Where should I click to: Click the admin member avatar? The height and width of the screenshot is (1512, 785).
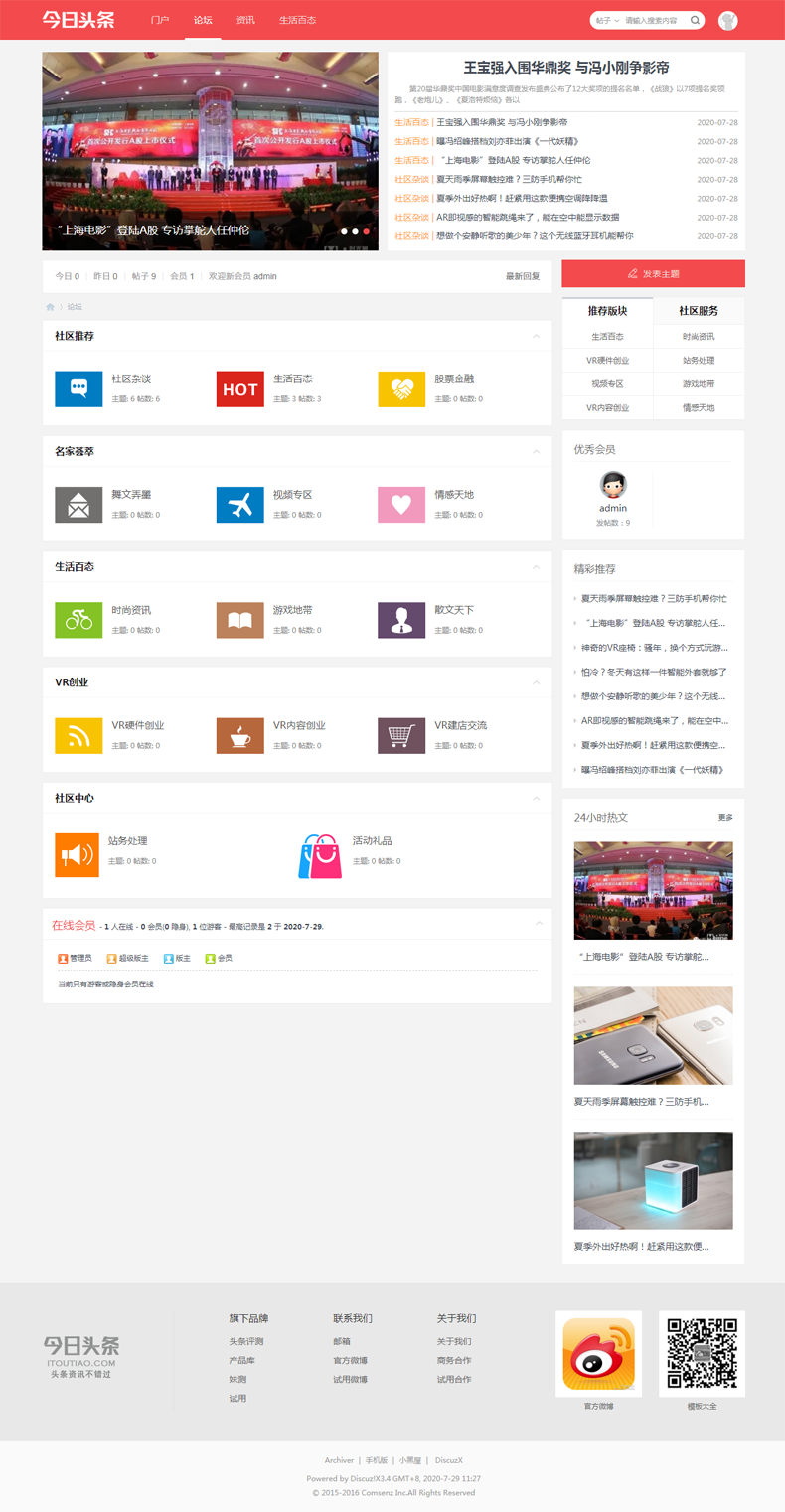coord(614,485)
